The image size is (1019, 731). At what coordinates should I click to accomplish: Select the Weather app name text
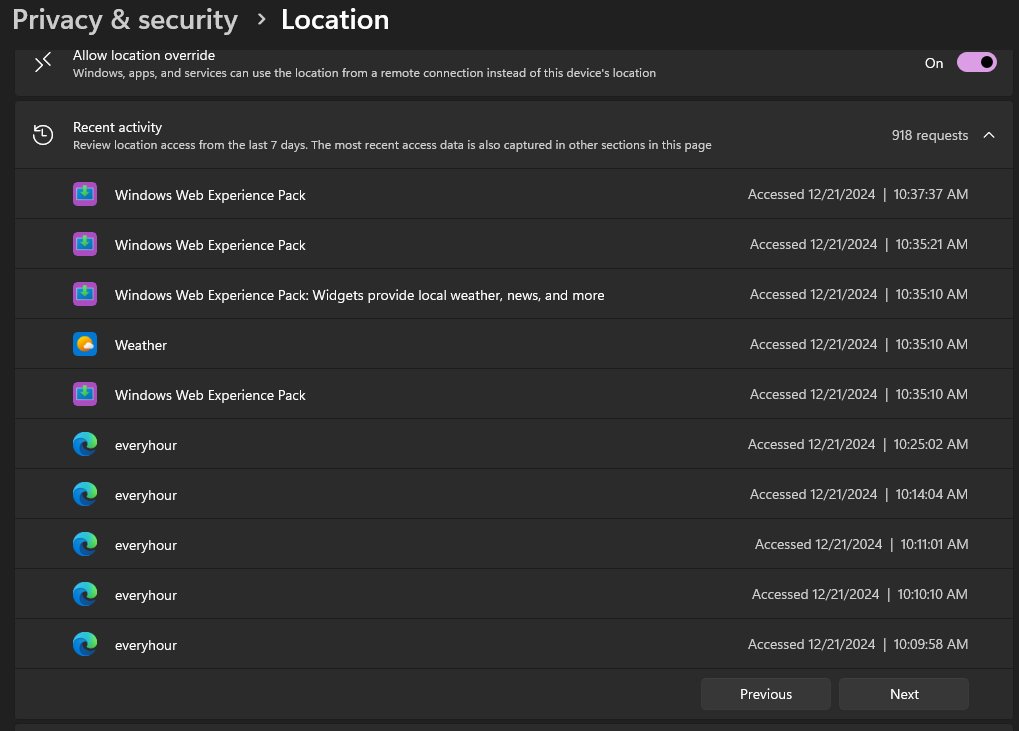tap(141, 345)
